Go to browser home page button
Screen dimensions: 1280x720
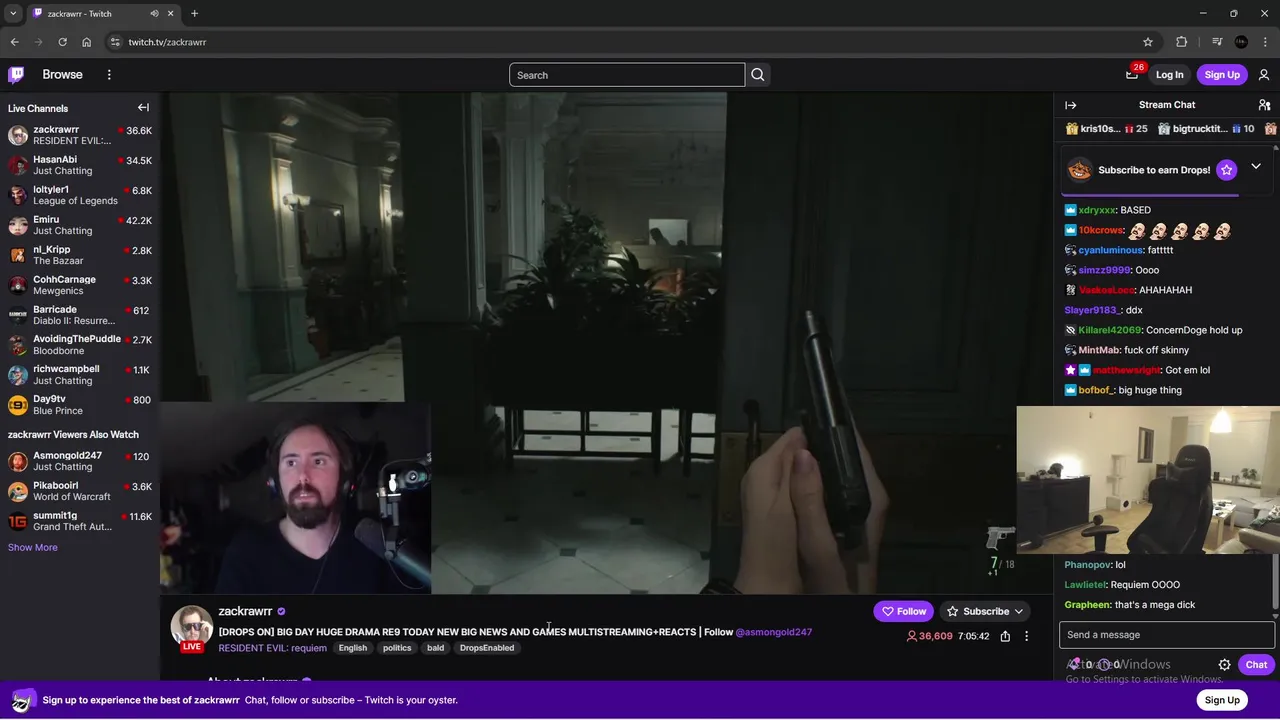click(x=86, y=42)
